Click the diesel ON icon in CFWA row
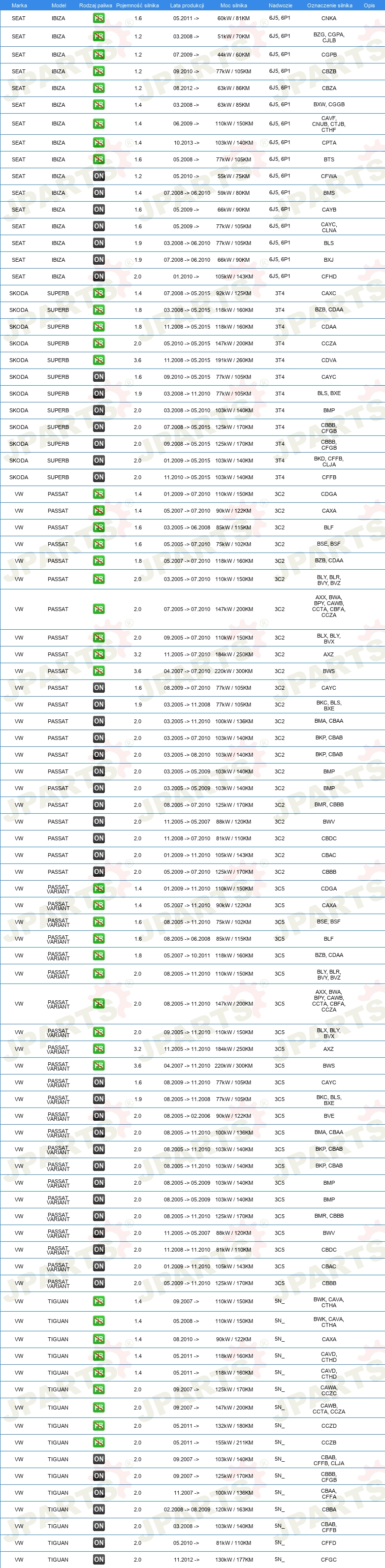385x1568 pixels. tap(98, 177)
